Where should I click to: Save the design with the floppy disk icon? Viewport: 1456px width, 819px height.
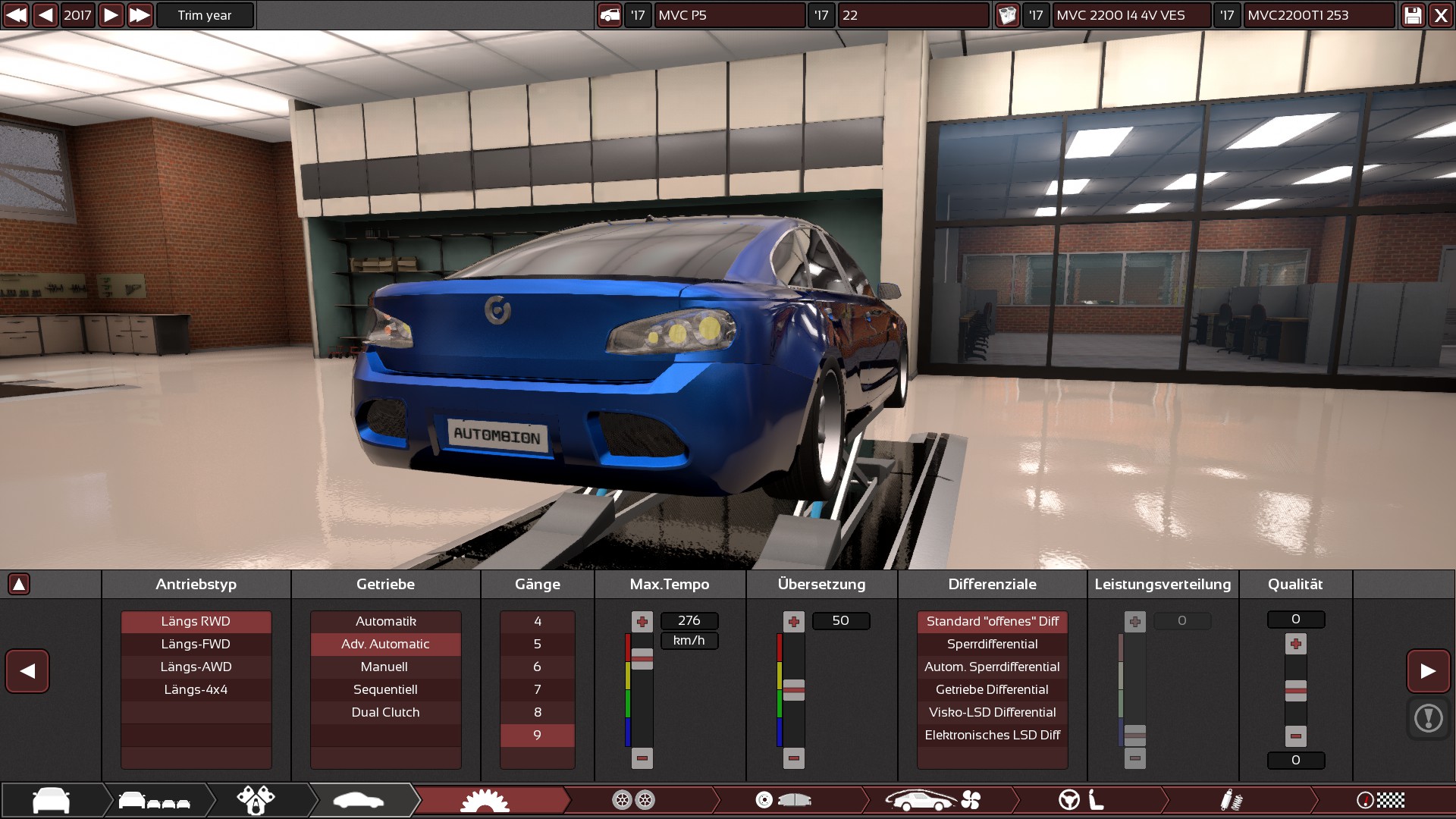1413,15
